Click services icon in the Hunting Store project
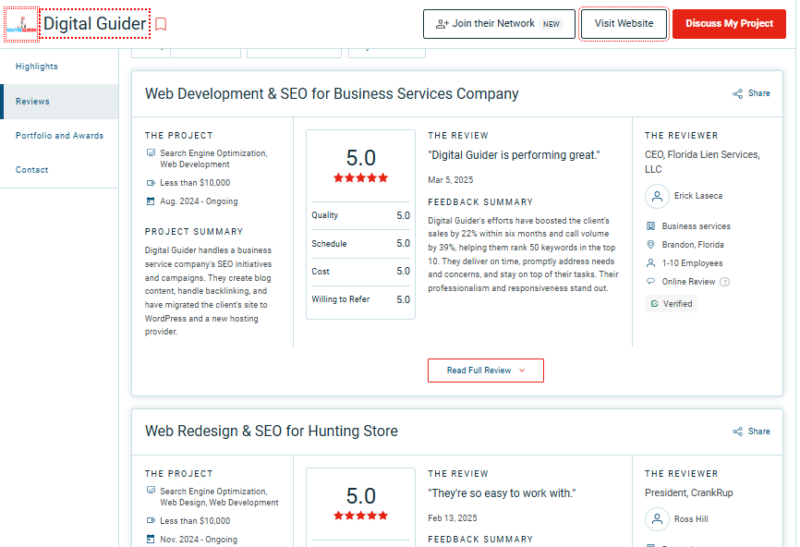 (151, 490)
